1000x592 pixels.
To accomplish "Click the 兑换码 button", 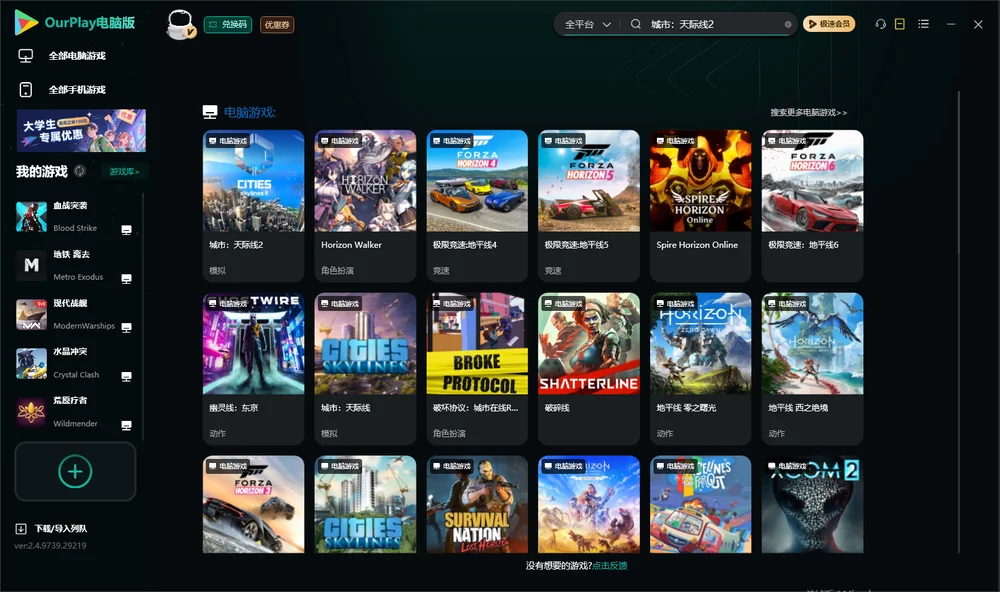I will click(x=228, y=25).
